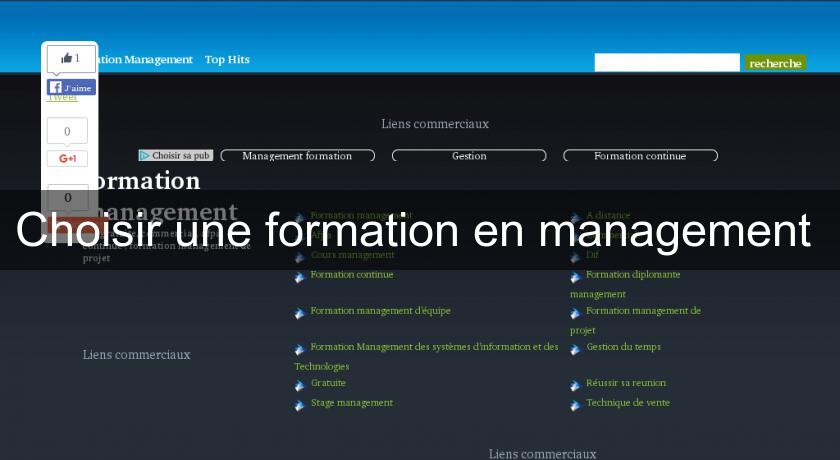Open Formation diplomante management link
This screenshot has width=840, height=460.
click(625, 284)
